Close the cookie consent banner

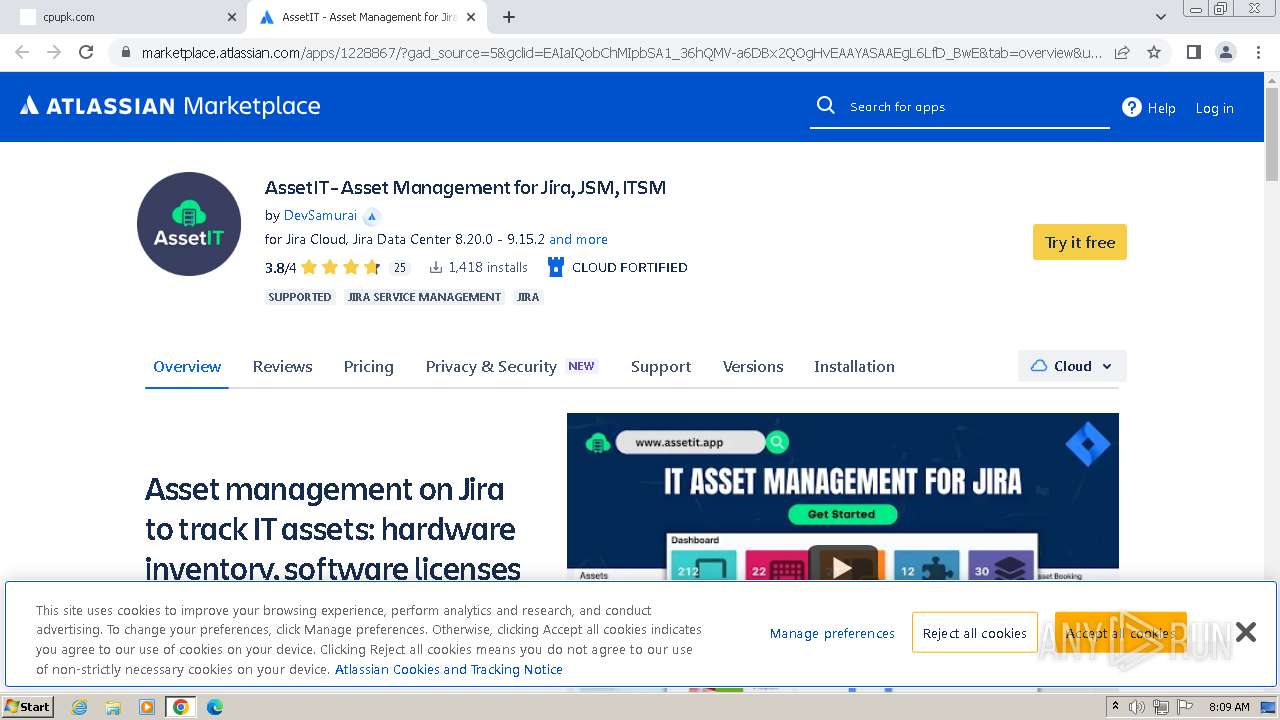pos(1246,632)
